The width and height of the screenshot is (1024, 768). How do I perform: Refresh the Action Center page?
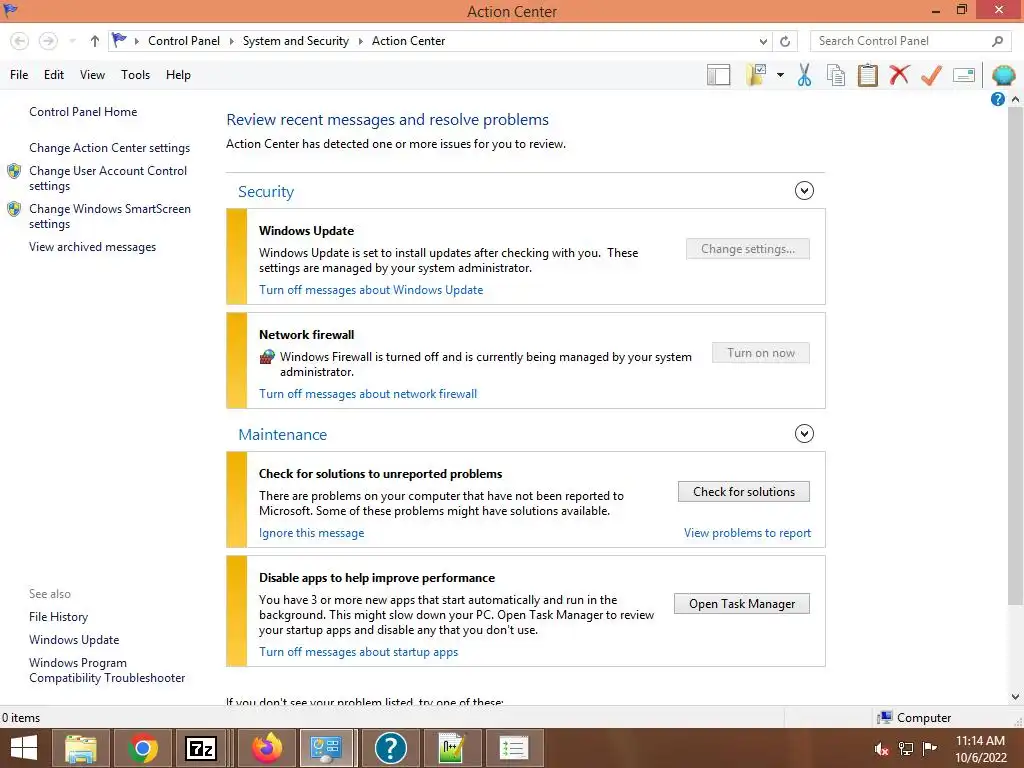pyautogui.click(x=785, y=41)
